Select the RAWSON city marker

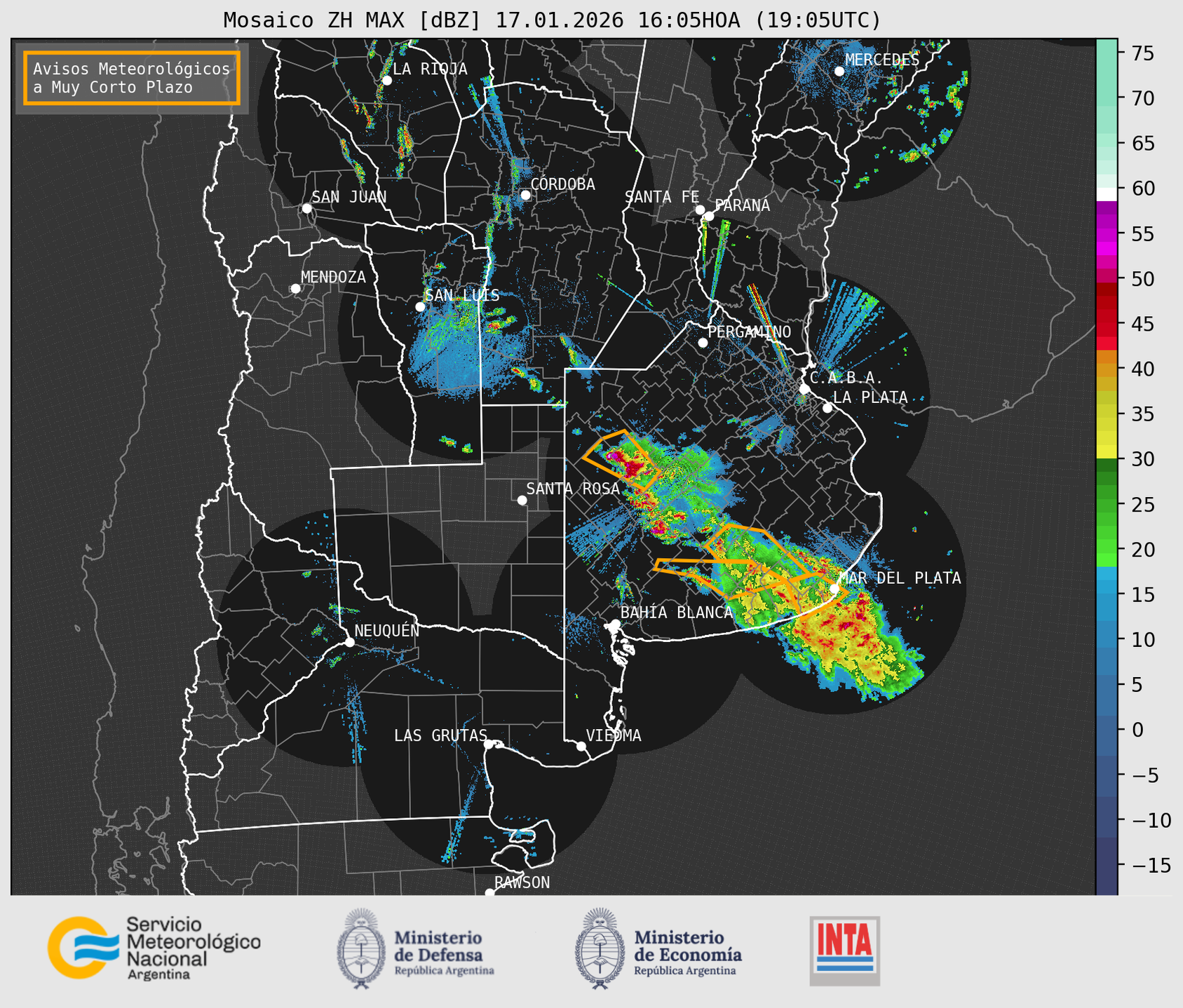tap(489, 893)
